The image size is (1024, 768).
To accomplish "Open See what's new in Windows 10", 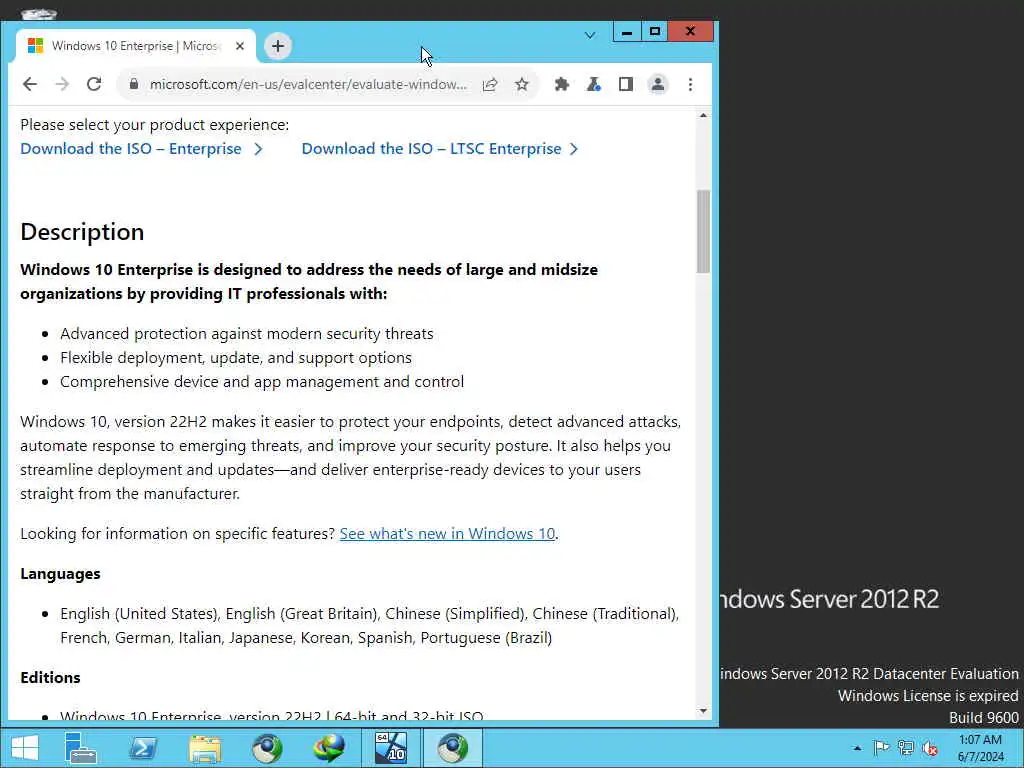I will (x=447, y=534).
